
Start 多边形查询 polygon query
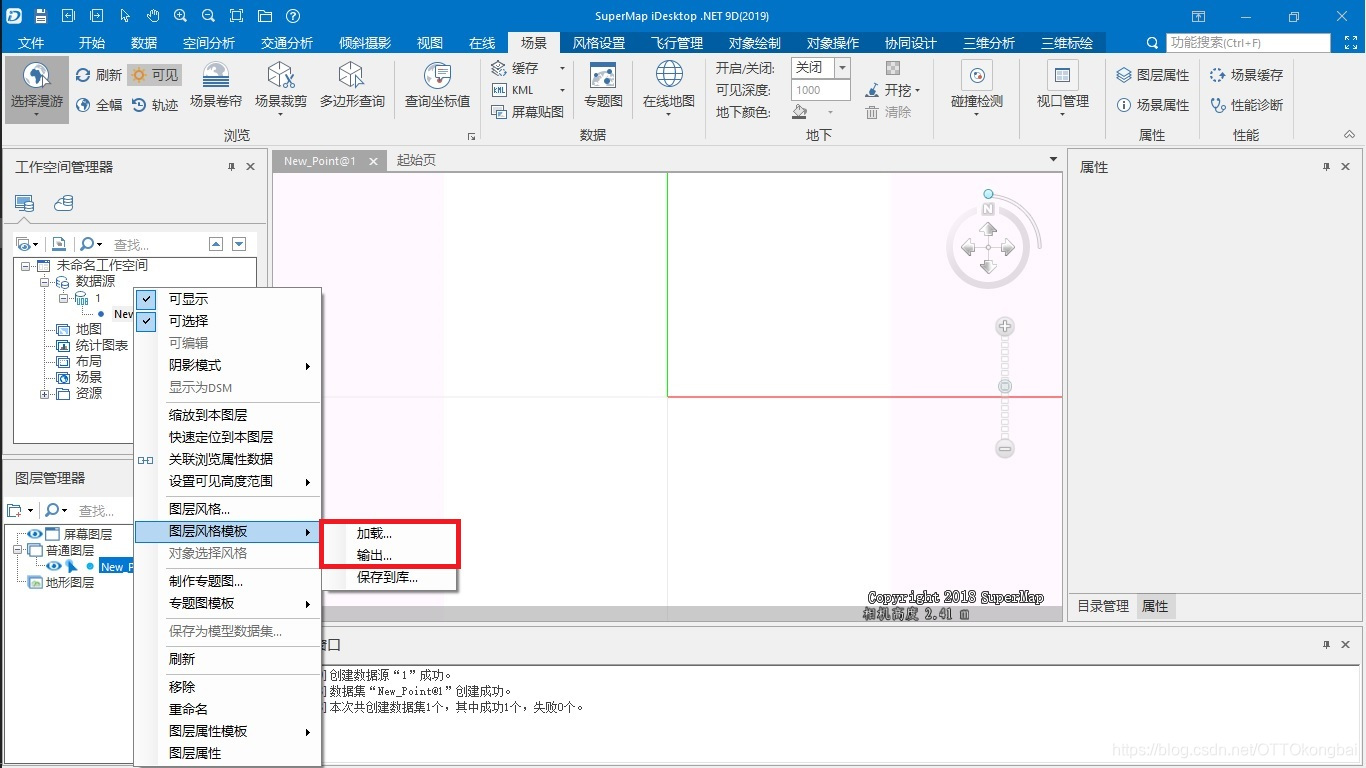pyautogui.click(x=352, y=87)
